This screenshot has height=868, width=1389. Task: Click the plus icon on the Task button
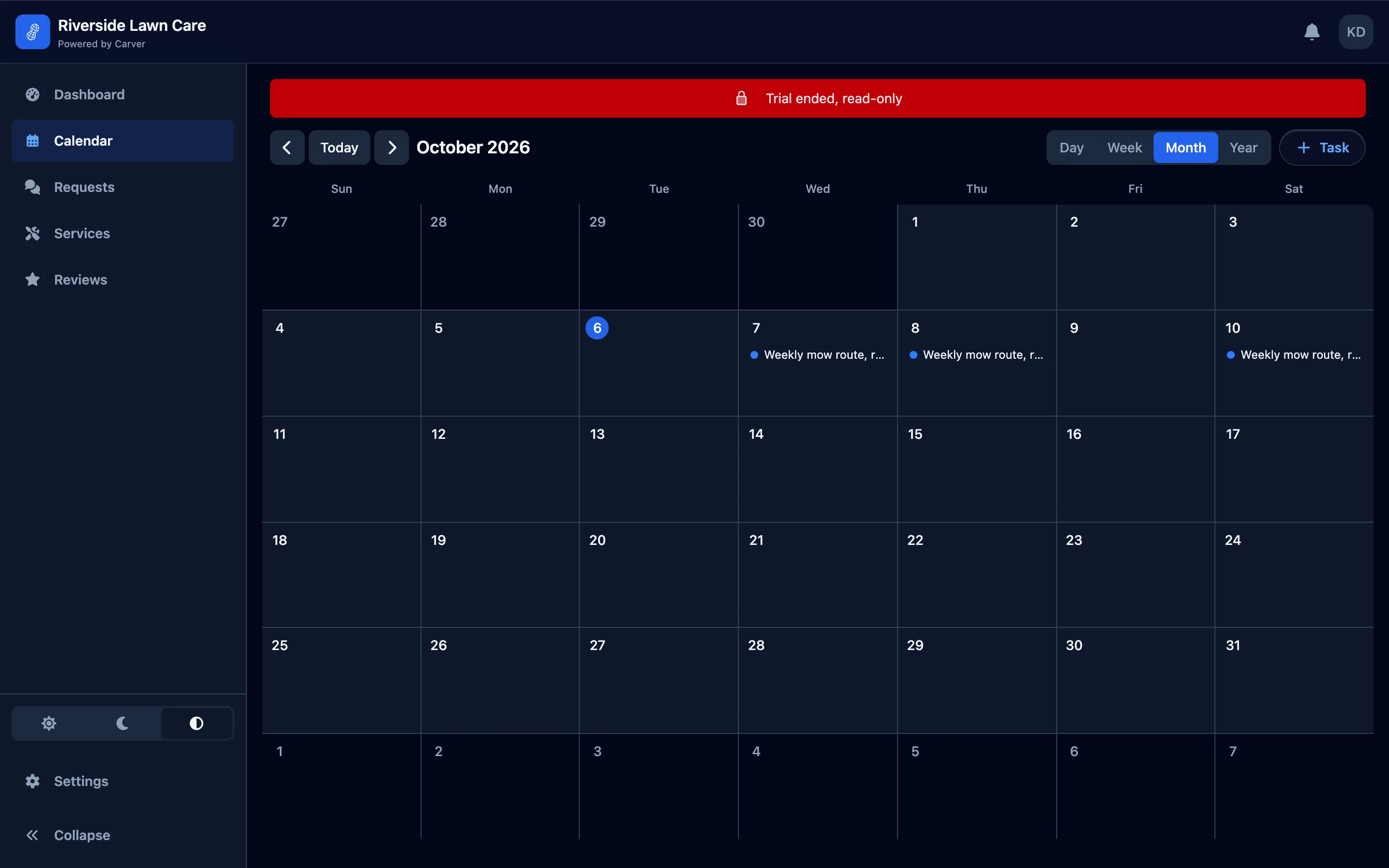point(1304,148)
